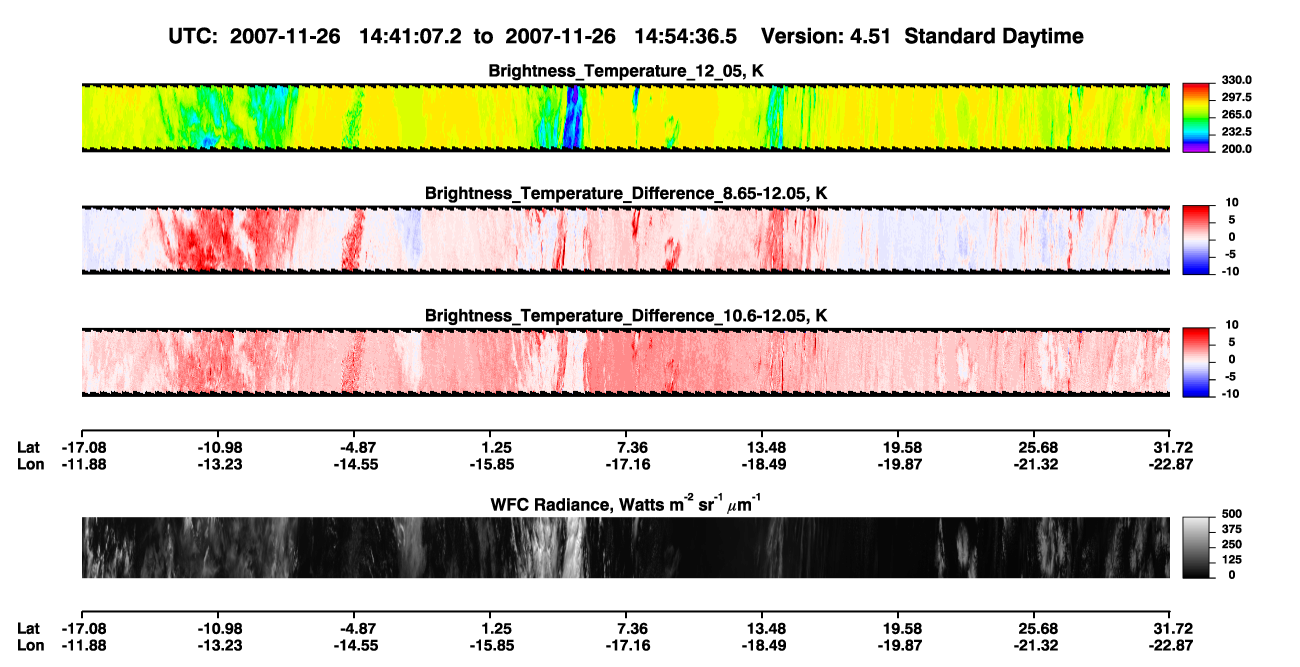This screenshot has height=667, width=1300.
Task: Click the grayscale colorbar for WFC Radiance
Action: click(1197, 547)
